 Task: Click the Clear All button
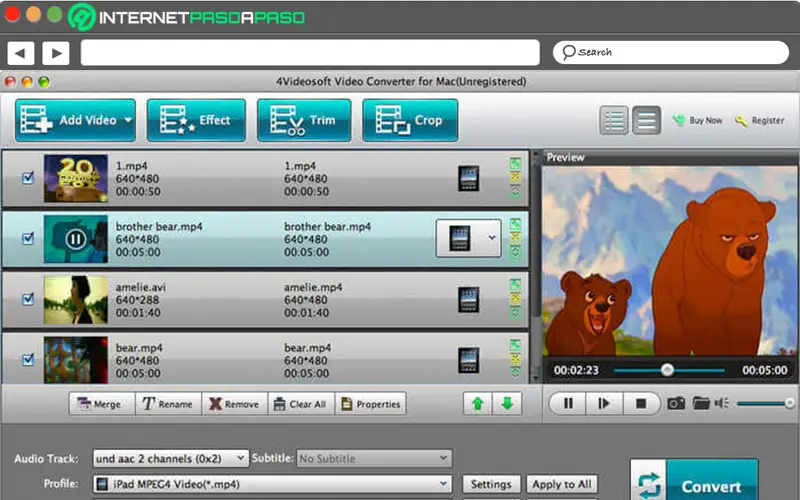tap(301, 404)
